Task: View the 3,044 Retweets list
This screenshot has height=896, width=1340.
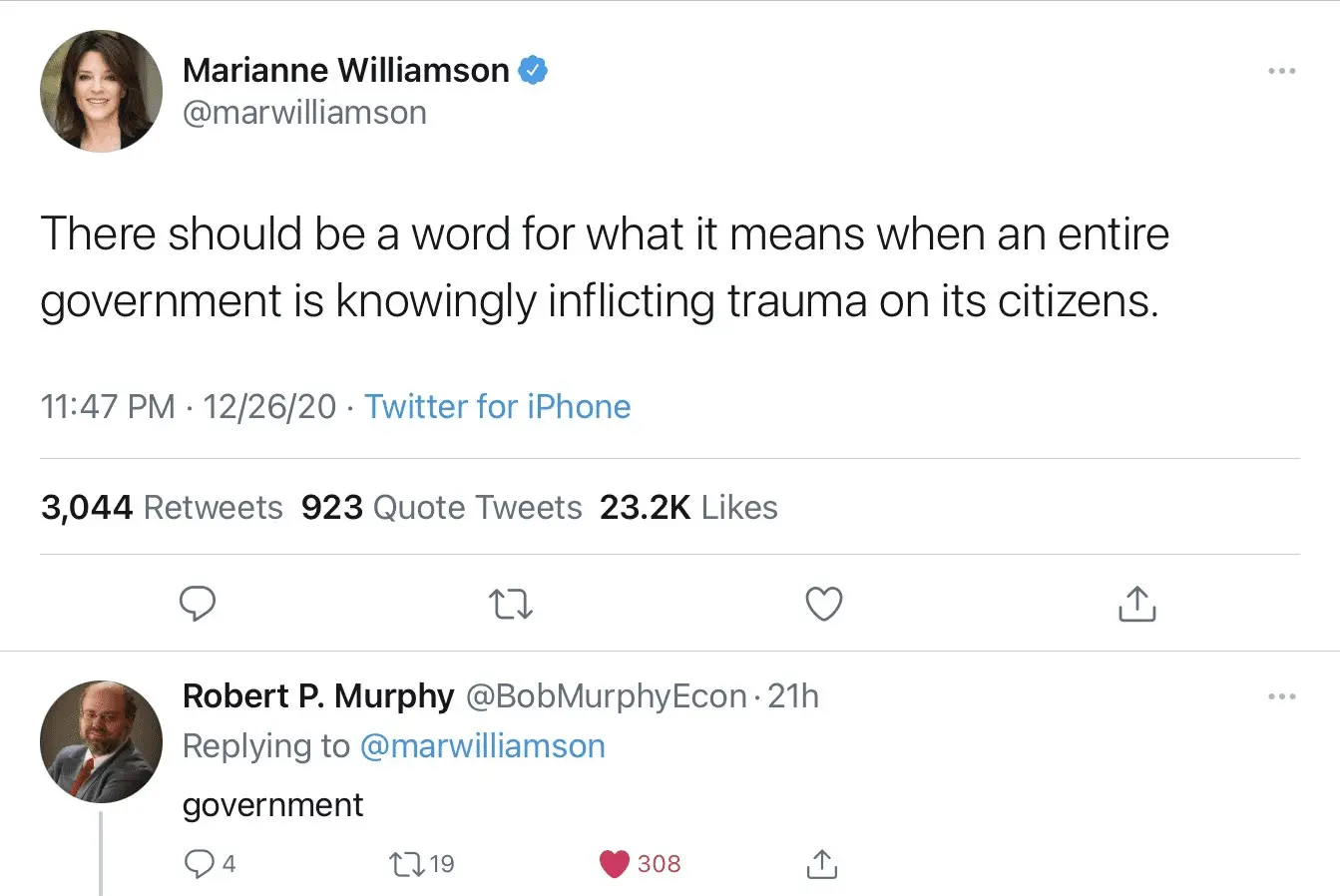Action: (162, 508)
